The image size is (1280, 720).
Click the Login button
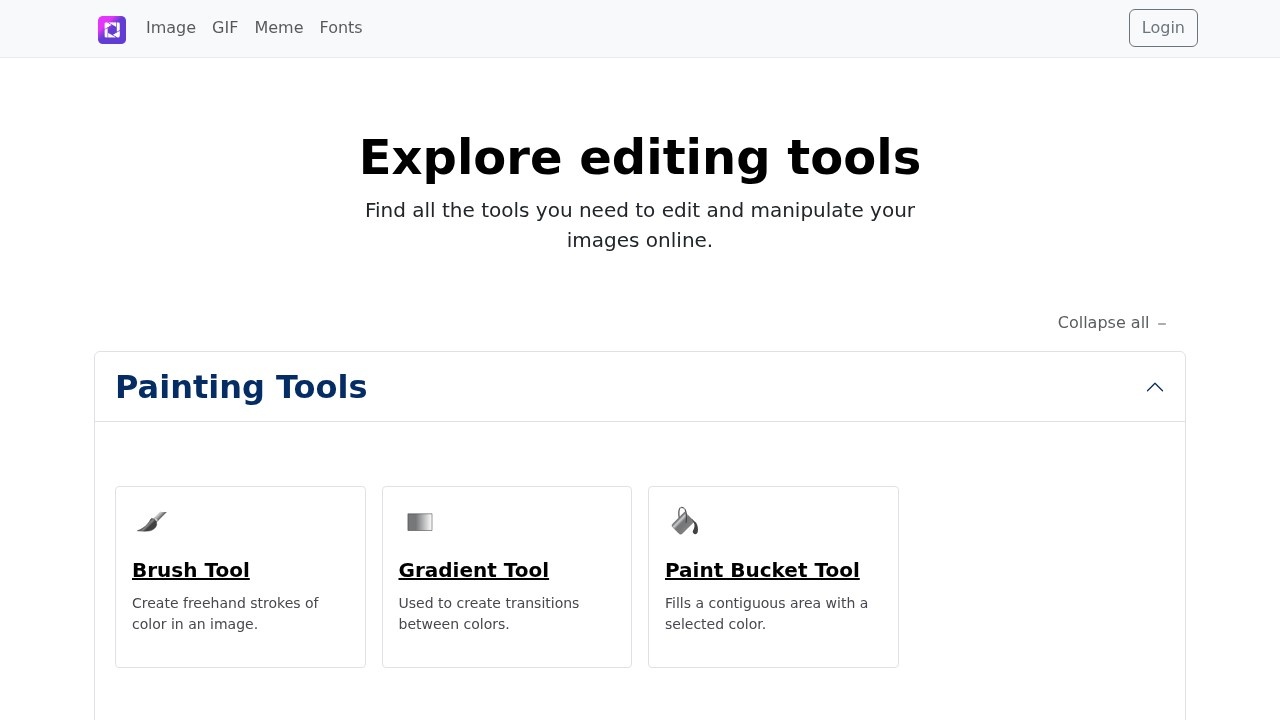pyautogui.click(x=1162, y=28)
